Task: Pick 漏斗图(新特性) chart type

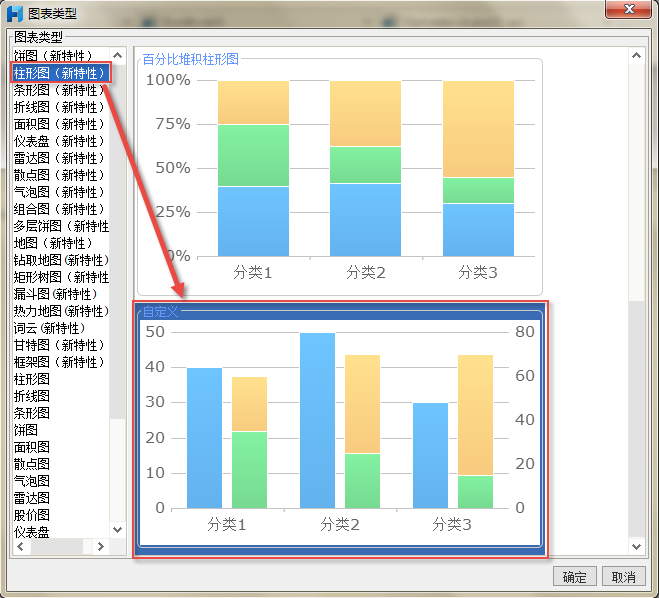Action: 55,294
